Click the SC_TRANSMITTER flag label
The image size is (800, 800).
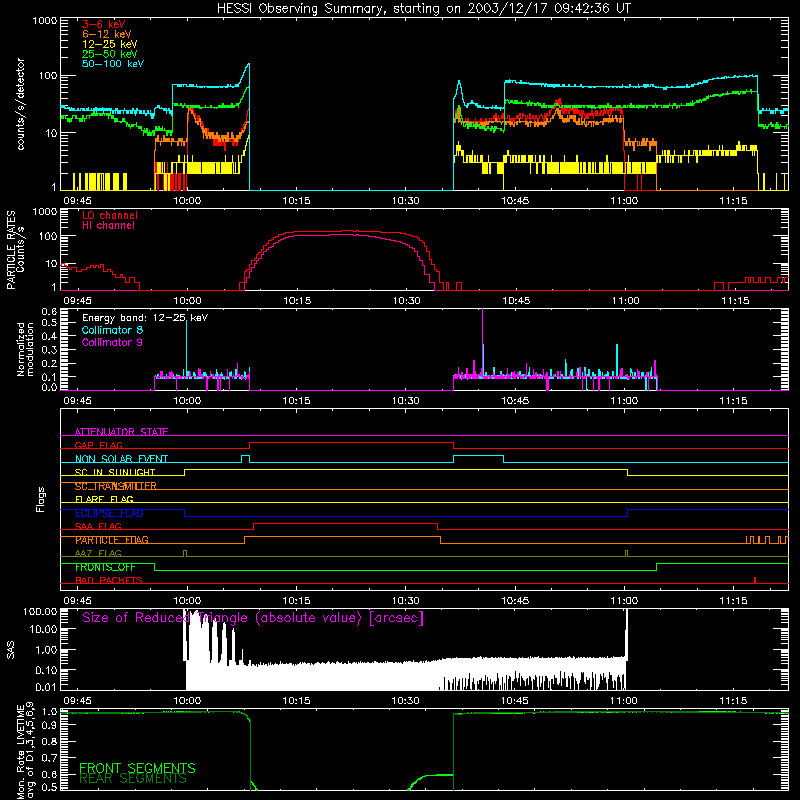pos(115,486)
